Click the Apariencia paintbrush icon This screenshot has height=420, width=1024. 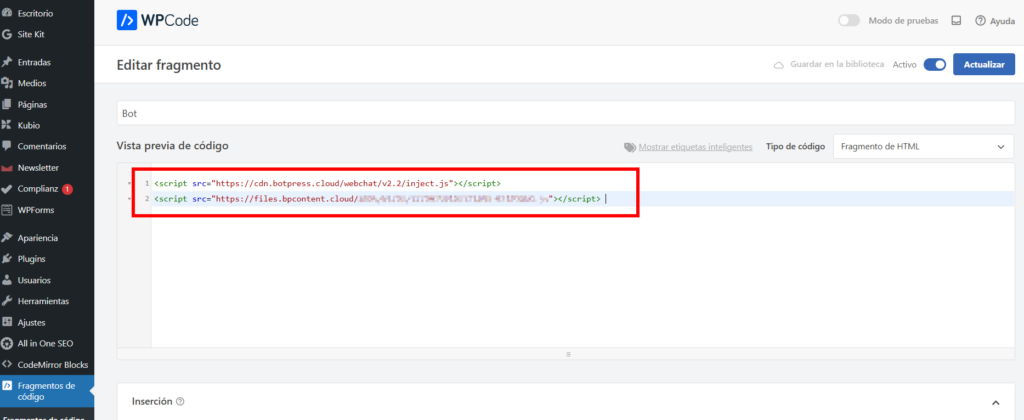point(7,238)
